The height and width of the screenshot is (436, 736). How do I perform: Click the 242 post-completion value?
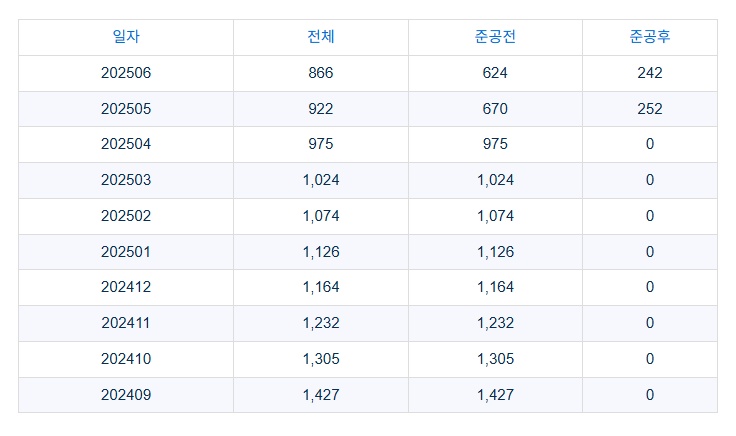(x=650, y=73)
